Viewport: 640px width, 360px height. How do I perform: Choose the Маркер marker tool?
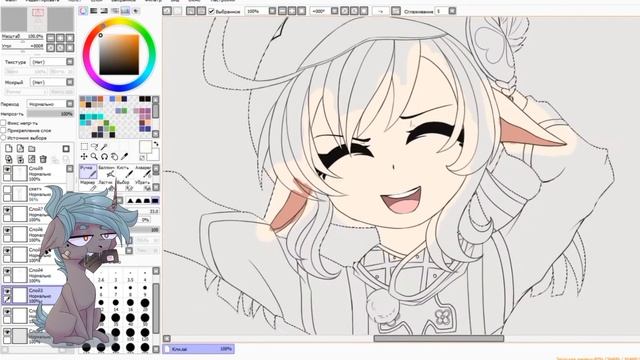(x=88, y=186)
